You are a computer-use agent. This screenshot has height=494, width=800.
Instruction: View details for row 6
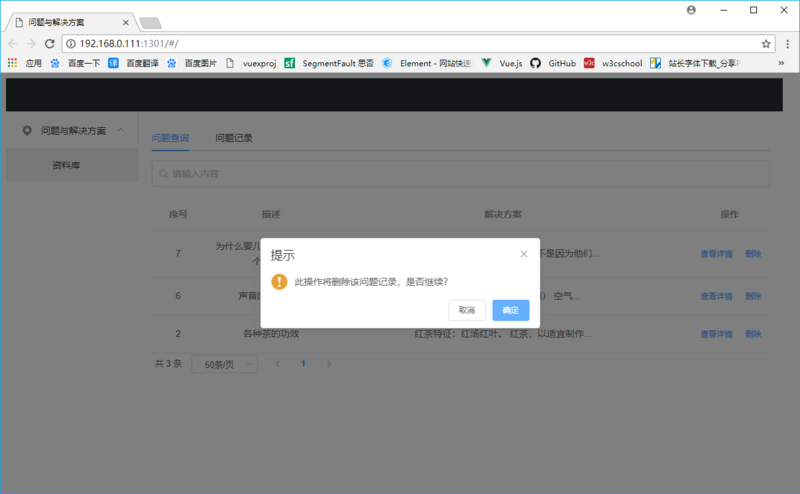[x=716, y=296]
